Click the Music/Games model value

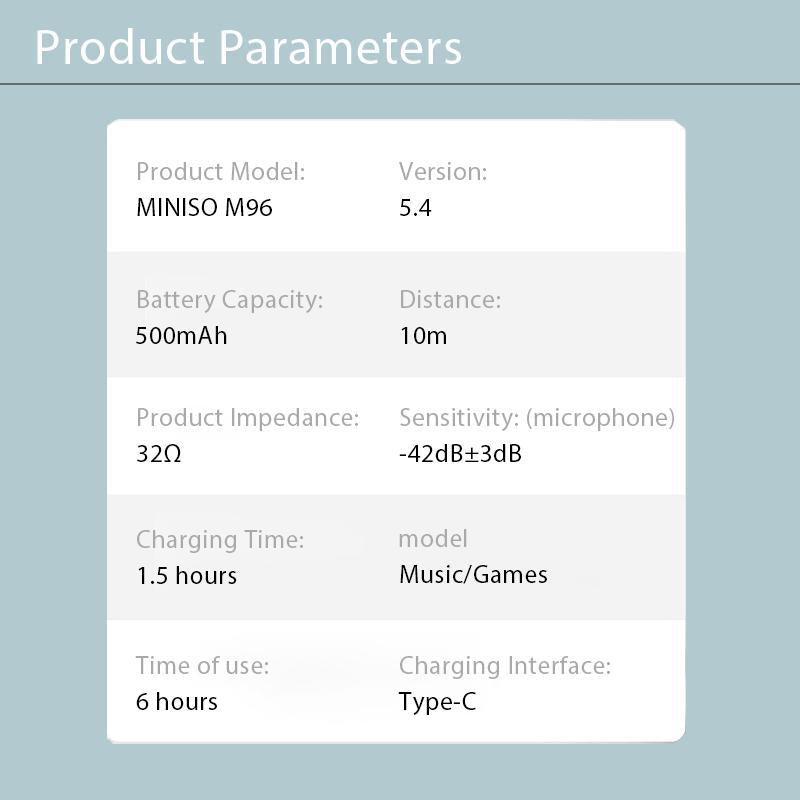(473, 574)
